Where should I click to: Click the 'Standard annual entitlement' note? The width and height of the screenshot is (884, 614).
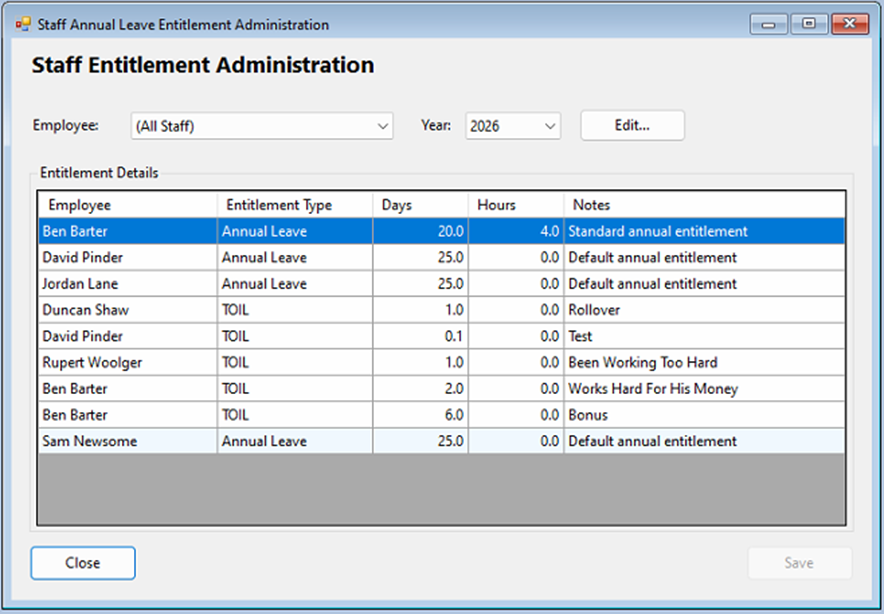click(704, 231)
